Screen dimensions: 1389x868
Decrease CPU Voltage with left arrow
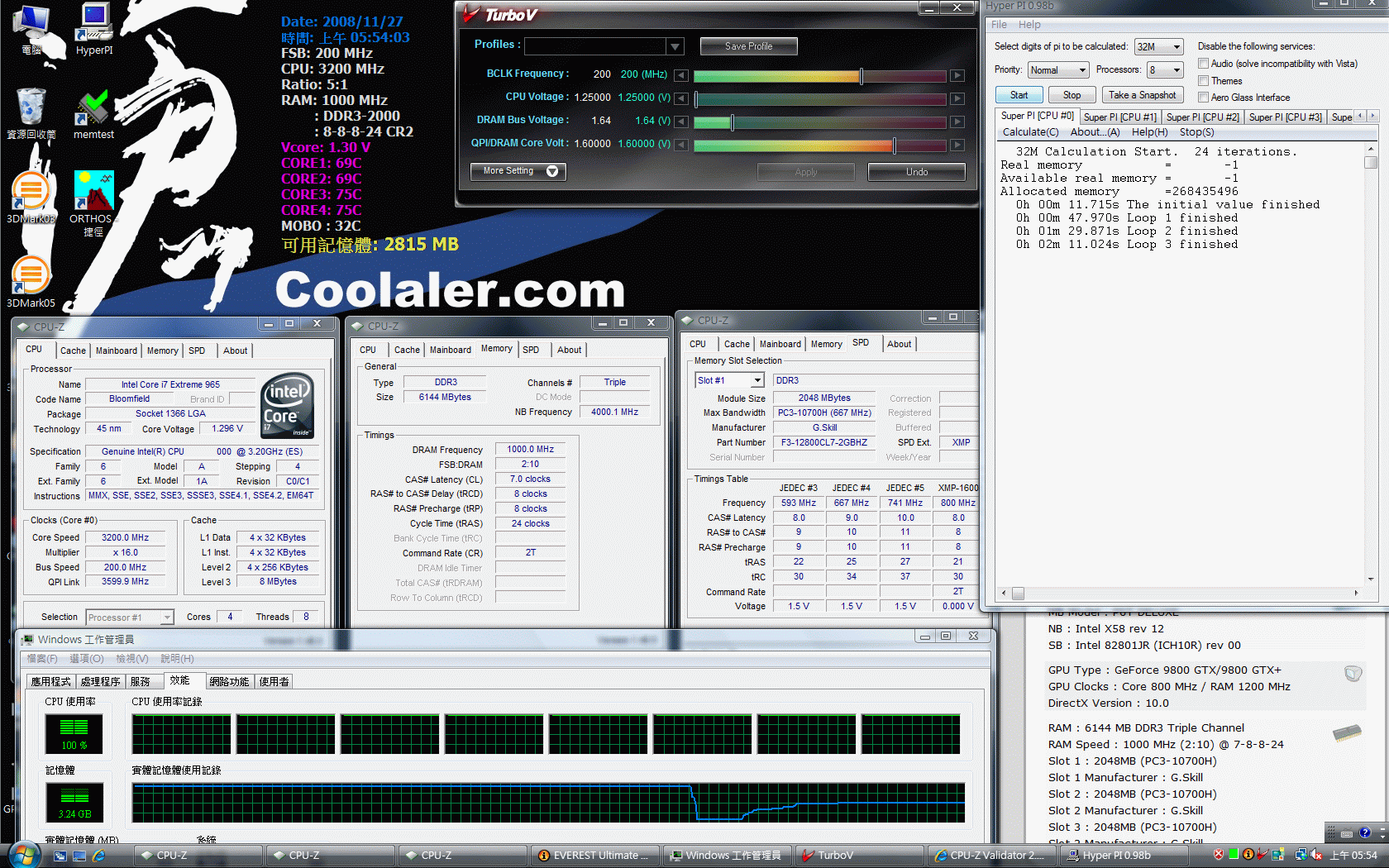pyautogui.click(x=681, y=99)
